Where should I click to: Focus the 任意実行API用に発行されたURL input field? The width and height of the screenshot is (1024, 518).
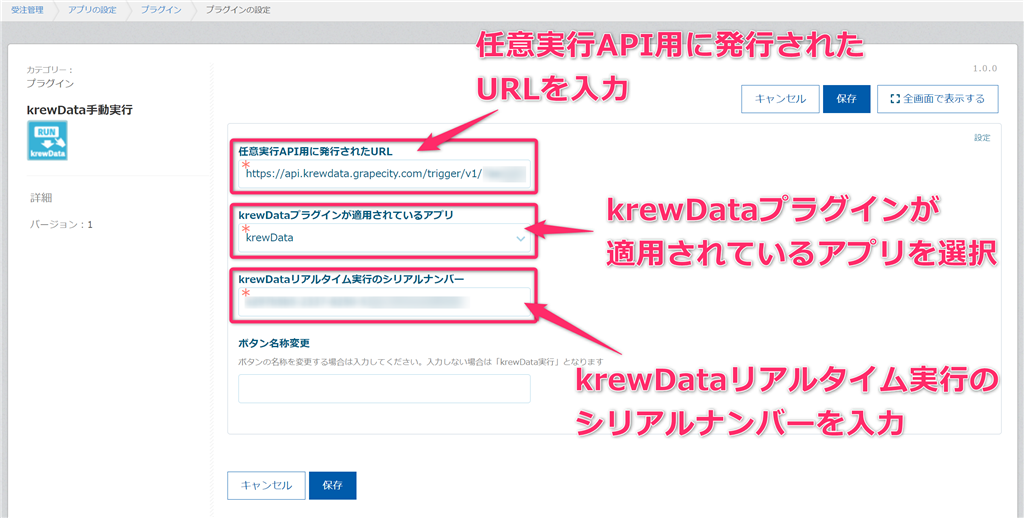coord(384,174)
